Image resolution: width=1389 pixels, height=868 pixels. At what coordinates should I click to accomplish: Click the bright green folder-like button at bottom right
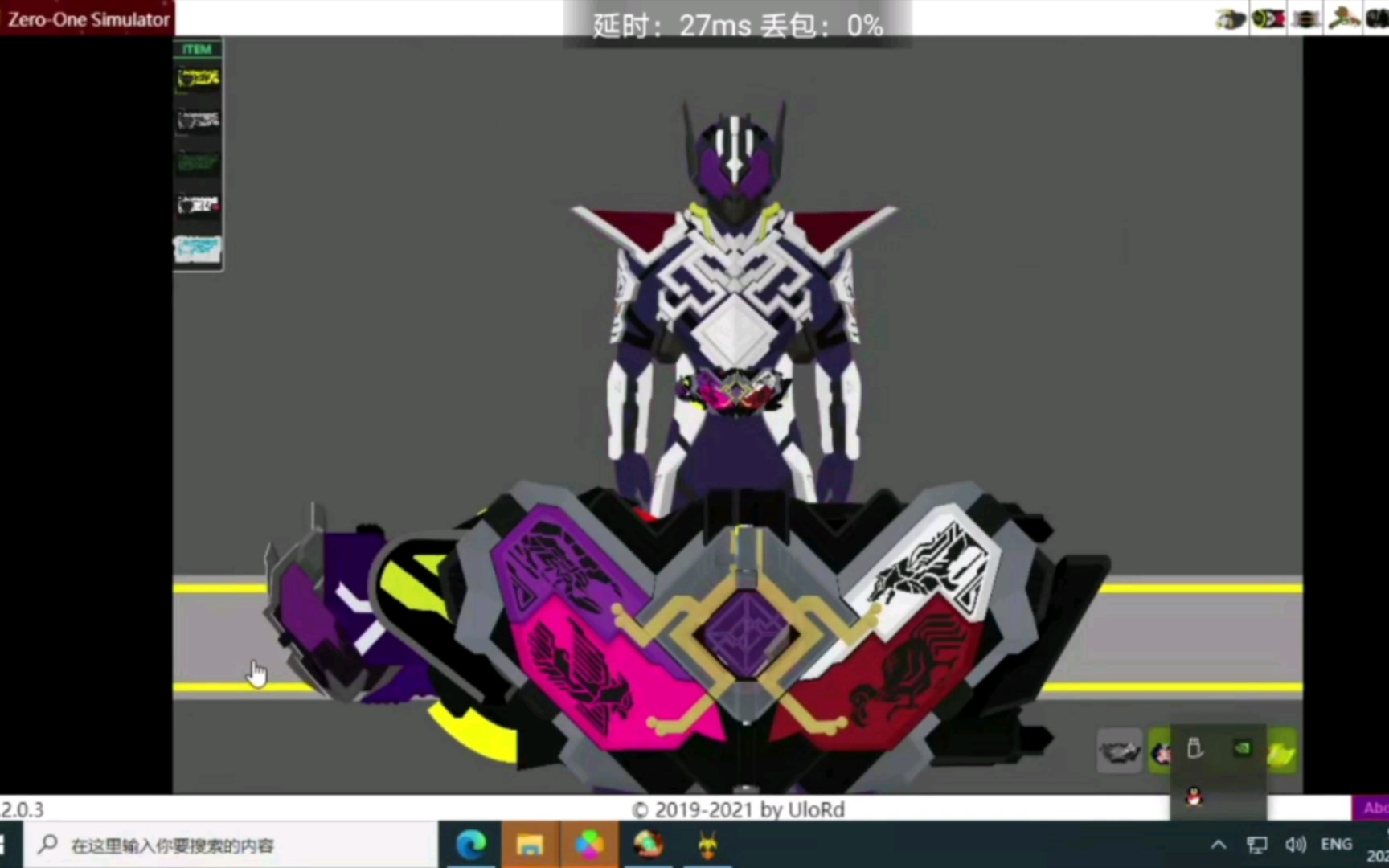pyautogui.click(x=1281, y=752)
